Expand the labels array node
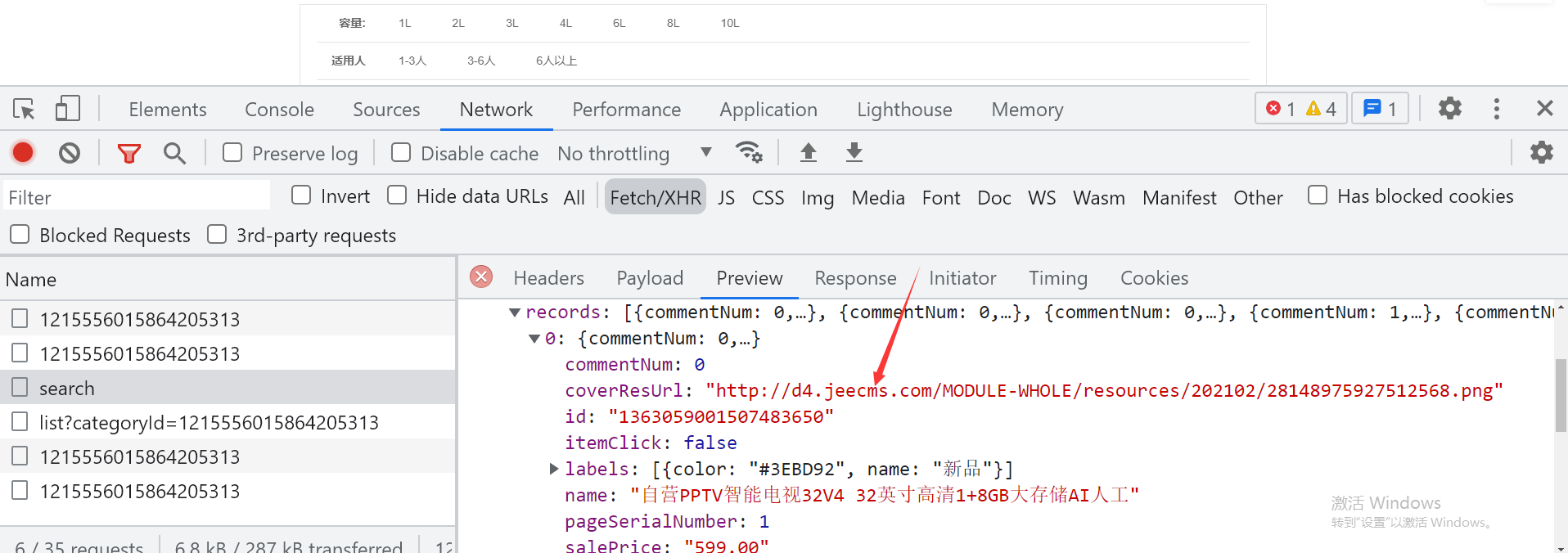1568x553 pixels. pyautogui.click(x=554, y=469)
